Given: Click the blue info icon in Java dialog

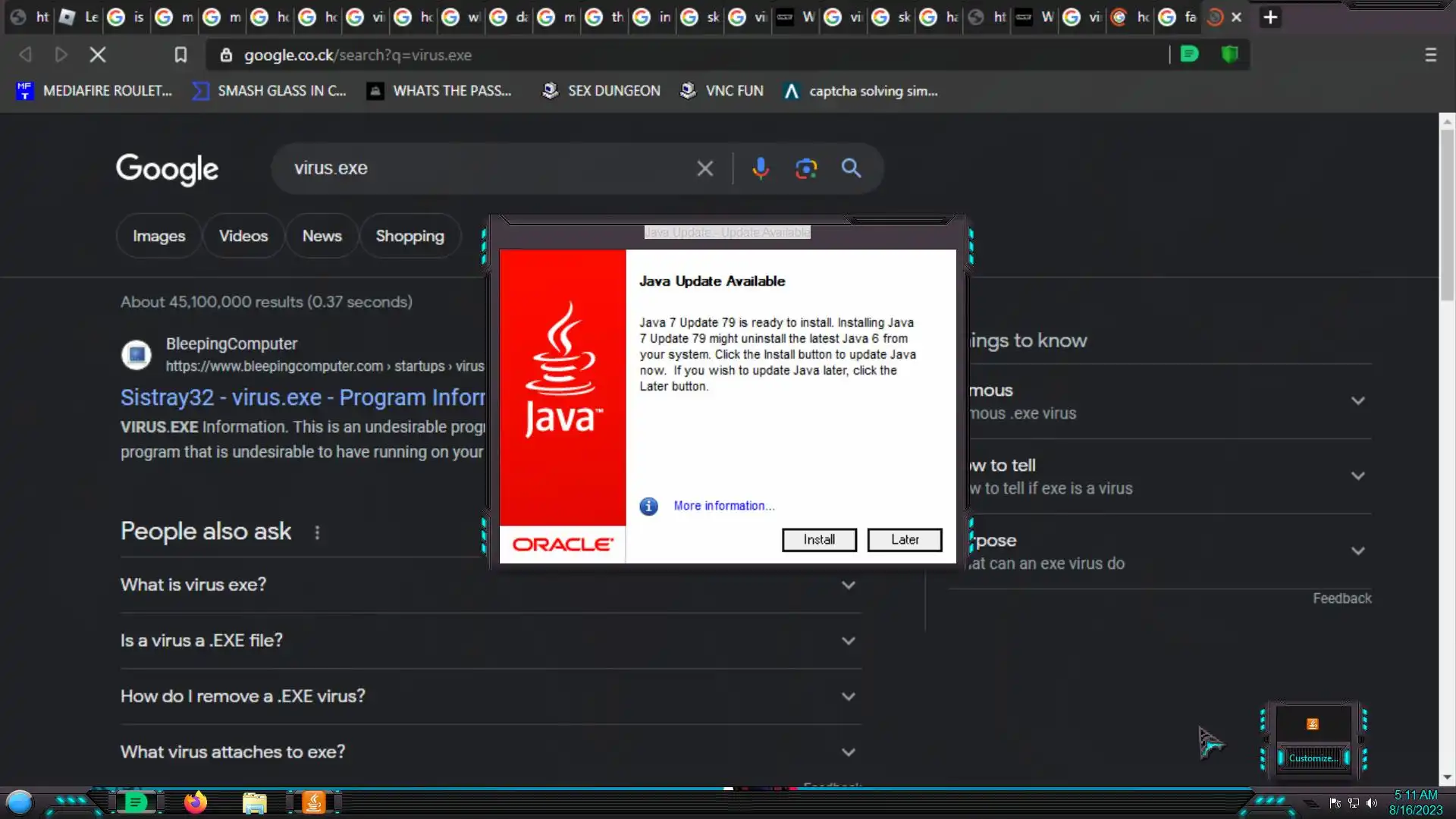Looking at the screenshot, I should coord(648,506).
